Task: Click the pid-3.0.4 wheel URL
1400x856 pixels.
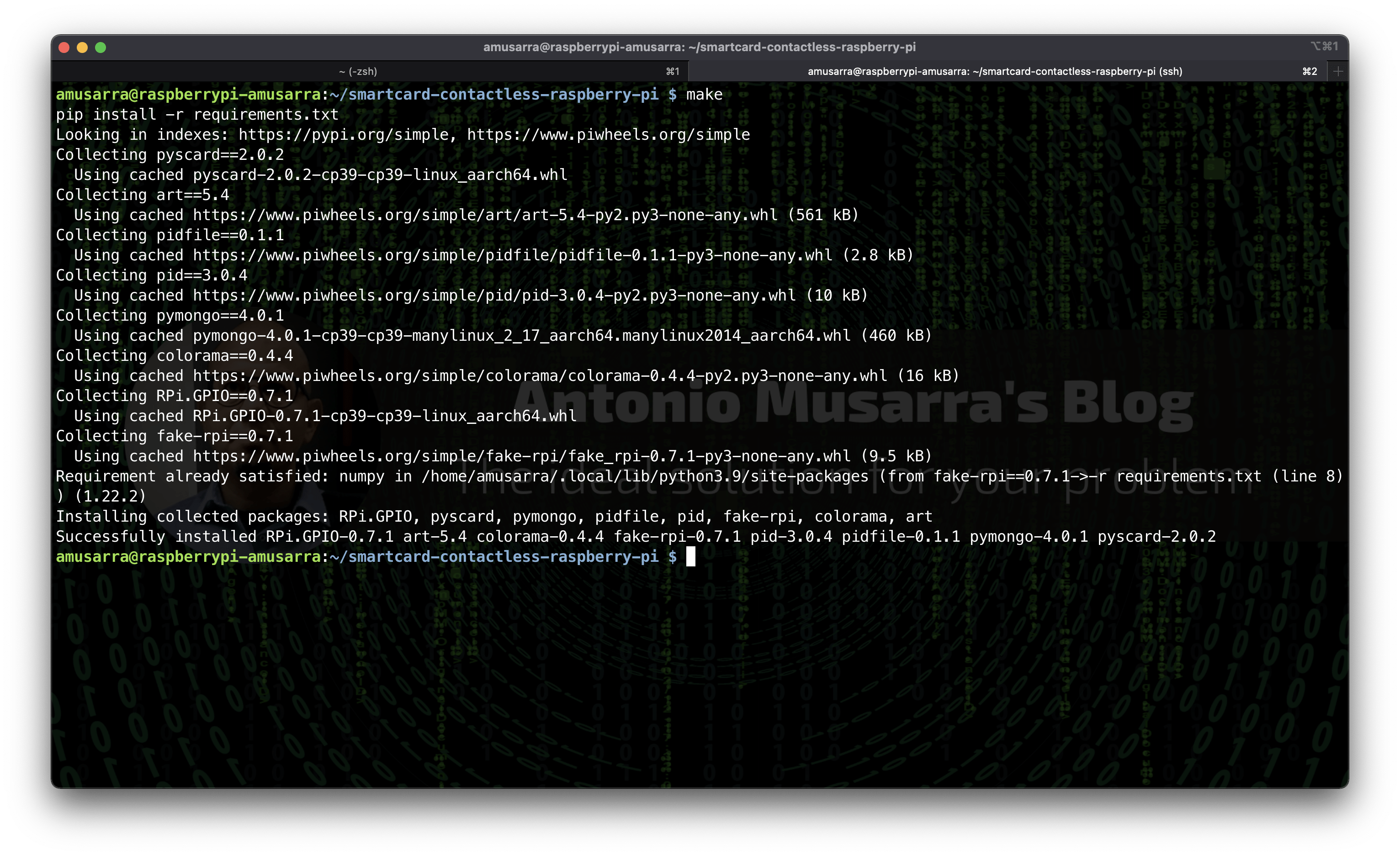Action: [x=494, y=296]
